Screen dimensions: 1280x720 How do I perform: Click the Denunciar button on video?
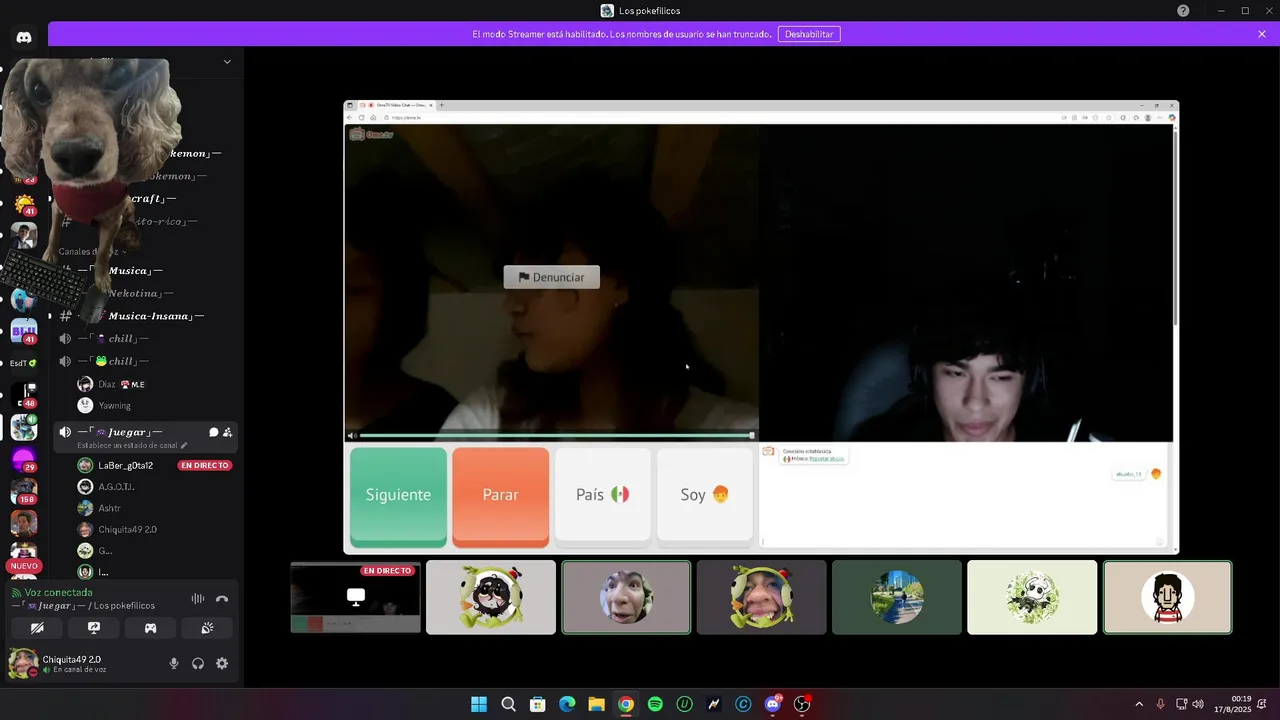tap(551, 277)
